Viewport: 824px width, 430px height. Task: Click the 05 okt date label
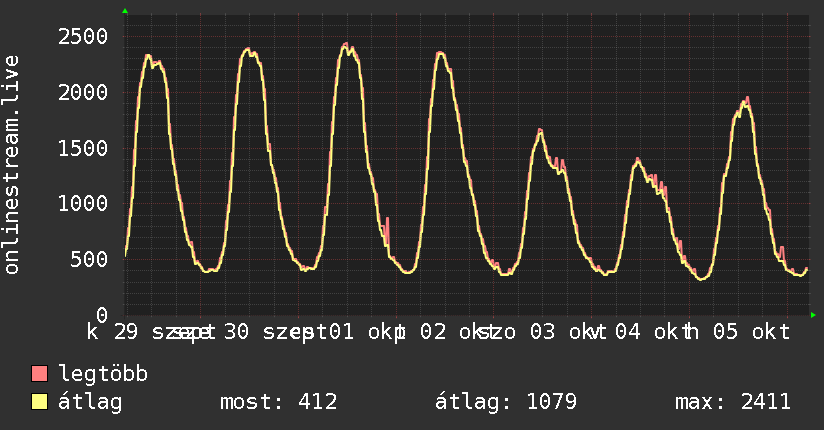(x=751, y=332)
